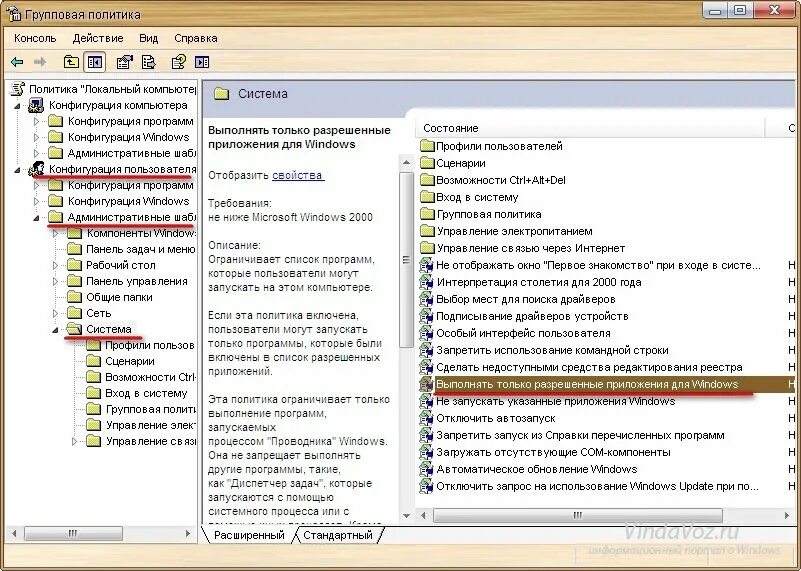Click the Export list toolbar icon

[x=149, y=62]
